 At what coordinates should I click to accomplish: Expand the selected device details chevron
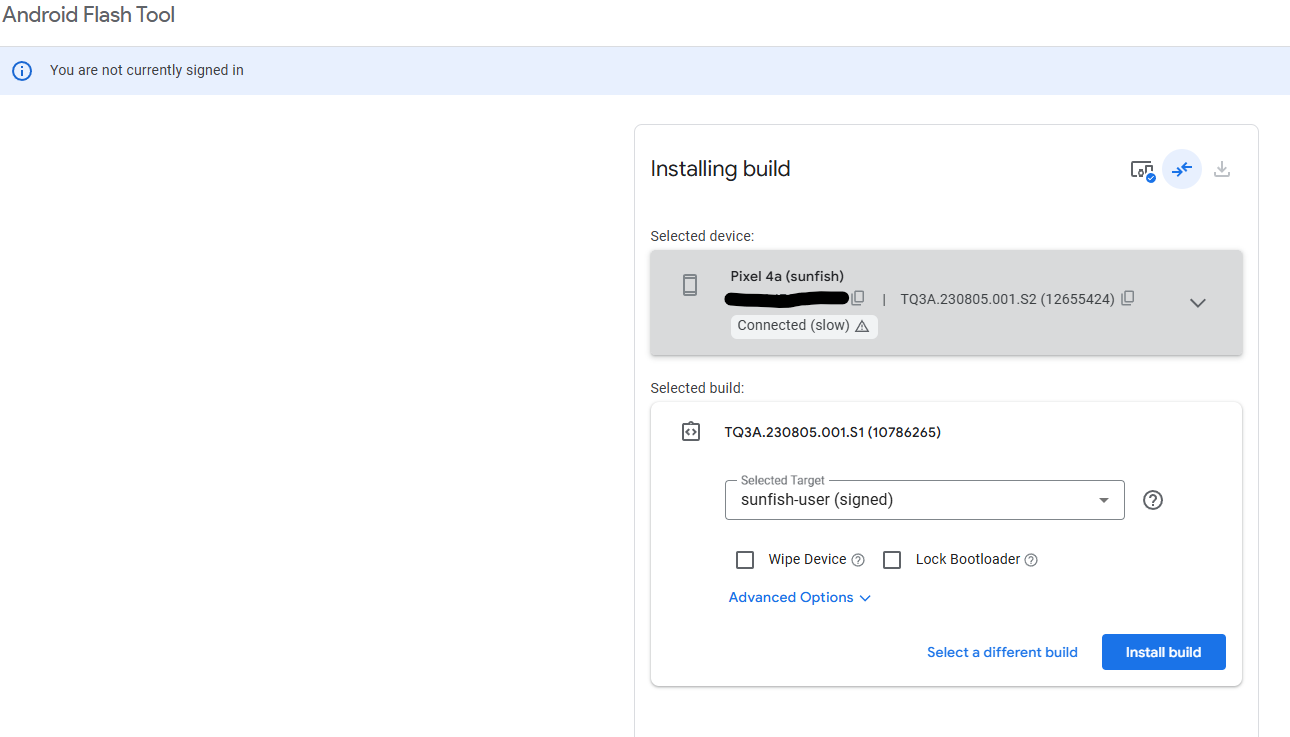coord(1198,303)
